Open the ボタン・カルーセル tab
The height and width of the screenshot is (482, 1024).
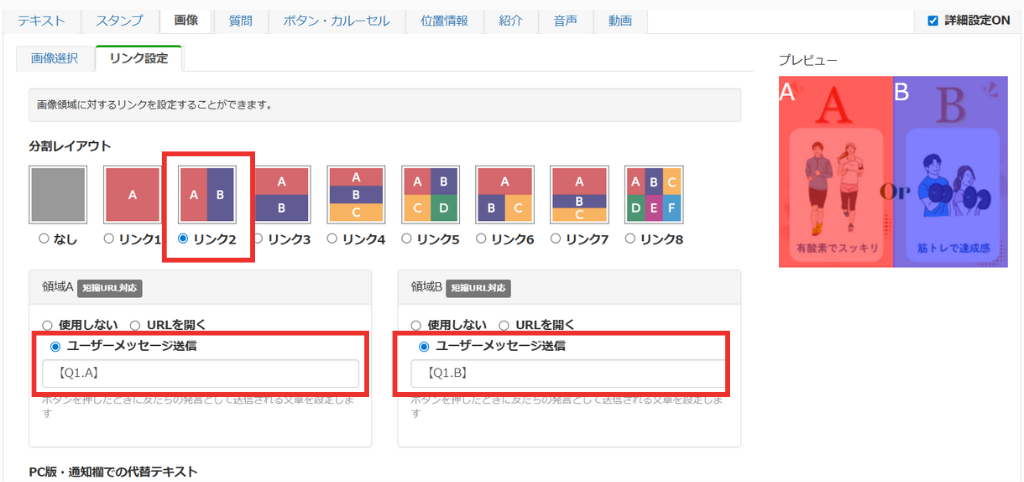[x=336, y=20]
